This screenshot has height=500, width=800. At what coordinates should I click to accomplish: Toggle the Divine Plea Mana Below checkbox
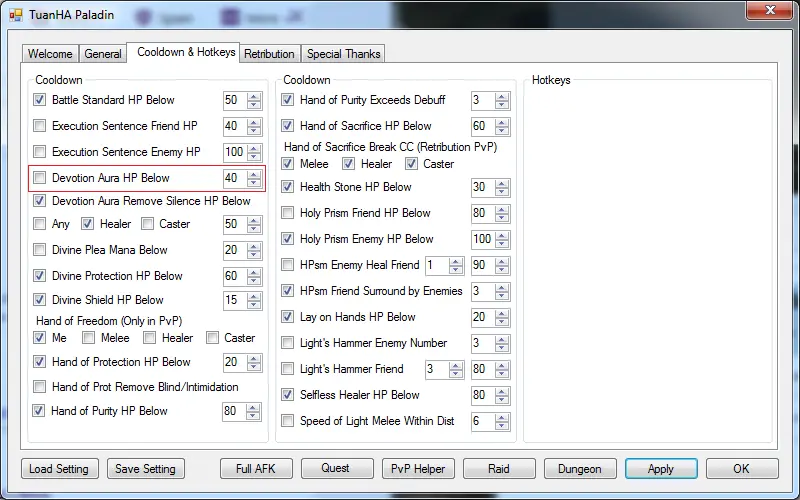[x=40, y=250]
